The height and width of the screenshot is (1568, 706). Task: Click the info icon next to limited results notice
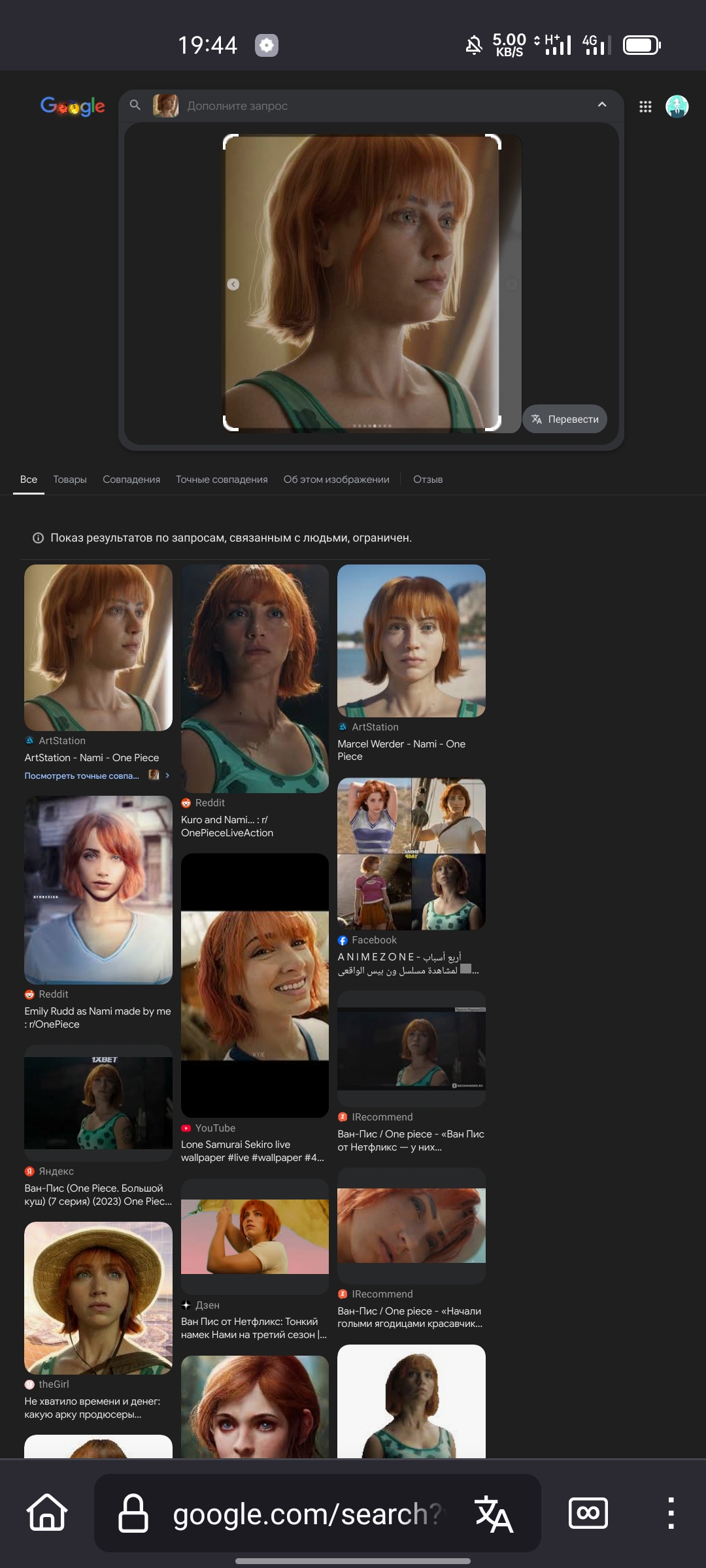tap(38, 538)
